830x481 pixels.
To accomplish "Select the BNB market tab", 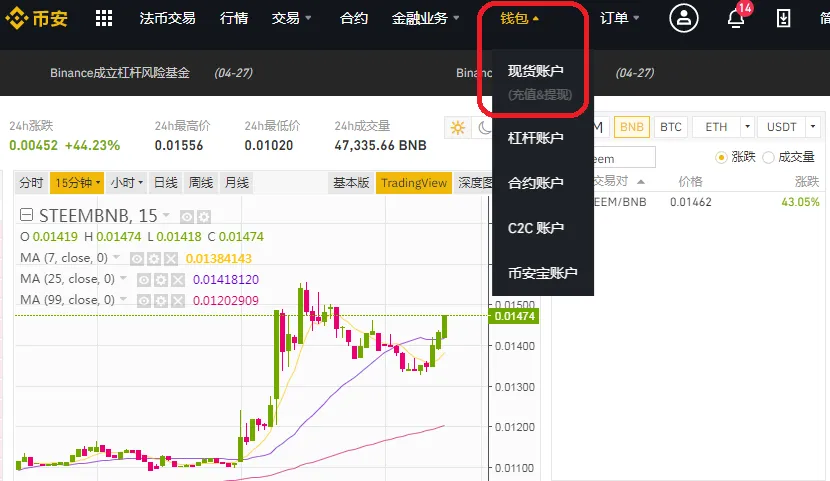I will 631,127.
